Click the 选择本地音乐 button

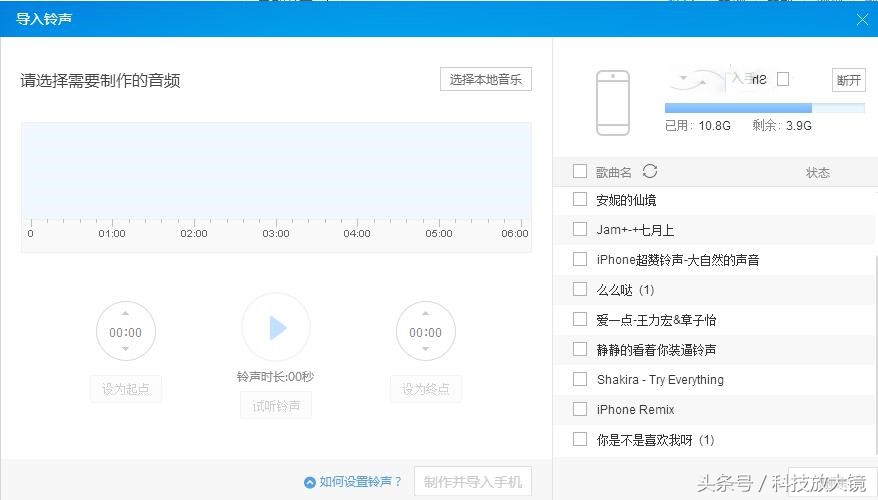(x=485, y=80)
